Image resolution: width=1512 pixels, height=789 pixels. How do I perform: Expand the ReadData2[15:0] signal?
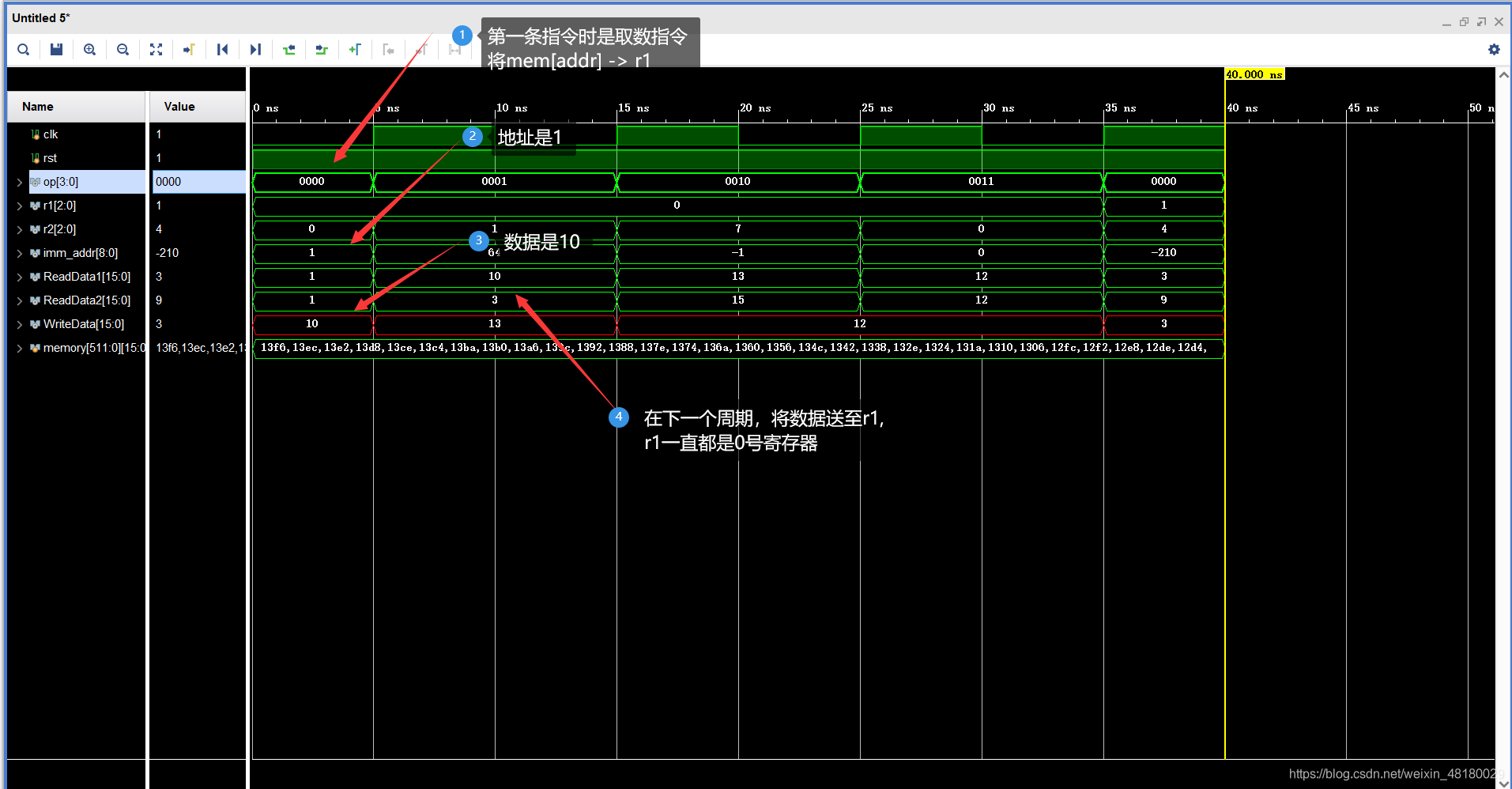pos(19,300)
